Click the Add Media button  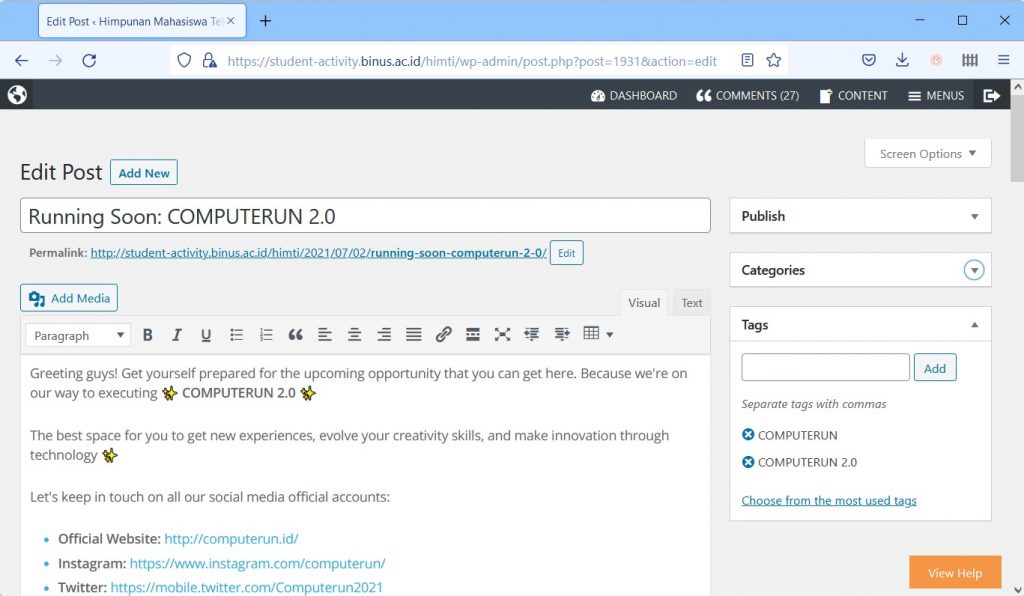pyautogui.click(x=69, y=298)
